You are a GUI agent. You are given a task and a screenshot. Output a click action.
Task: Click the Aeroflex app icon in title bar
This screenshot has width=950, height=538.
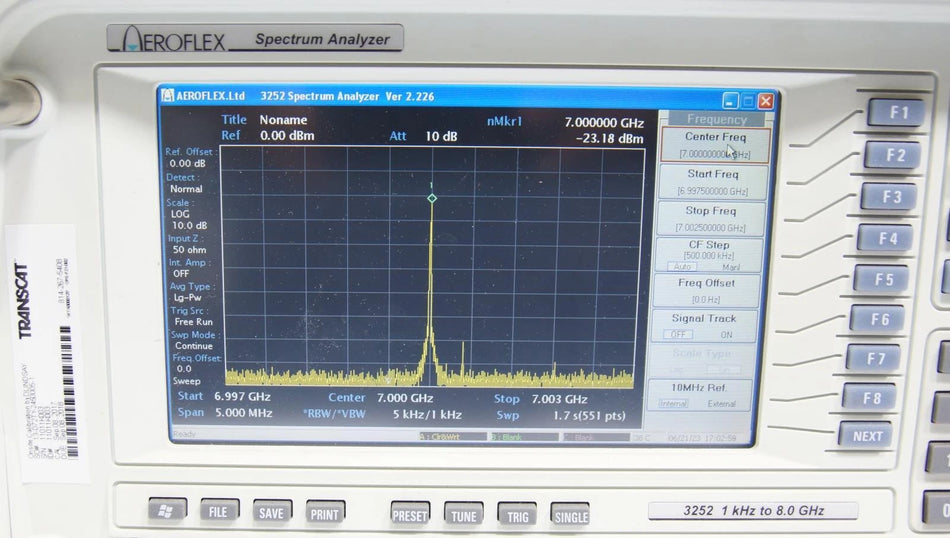pos(168,95)
